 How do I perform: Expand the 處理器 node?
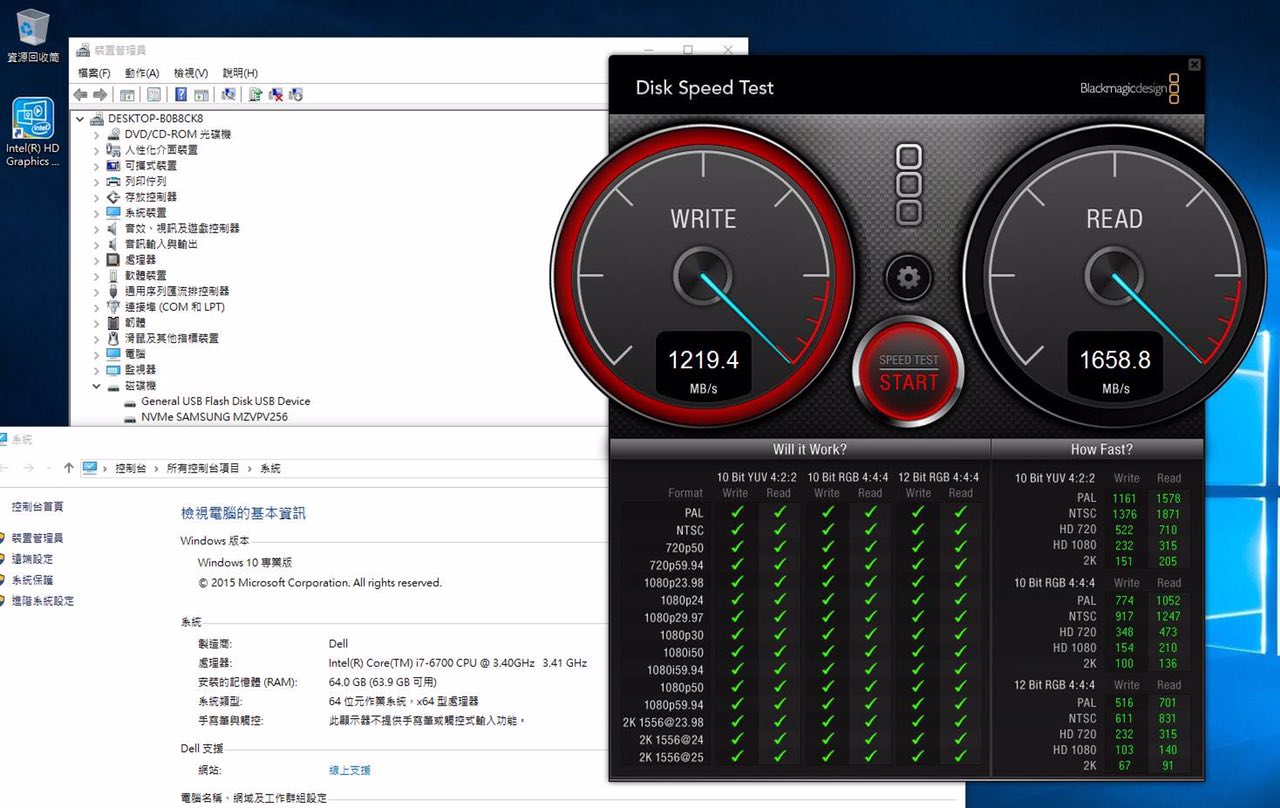[x=97, y=260]
